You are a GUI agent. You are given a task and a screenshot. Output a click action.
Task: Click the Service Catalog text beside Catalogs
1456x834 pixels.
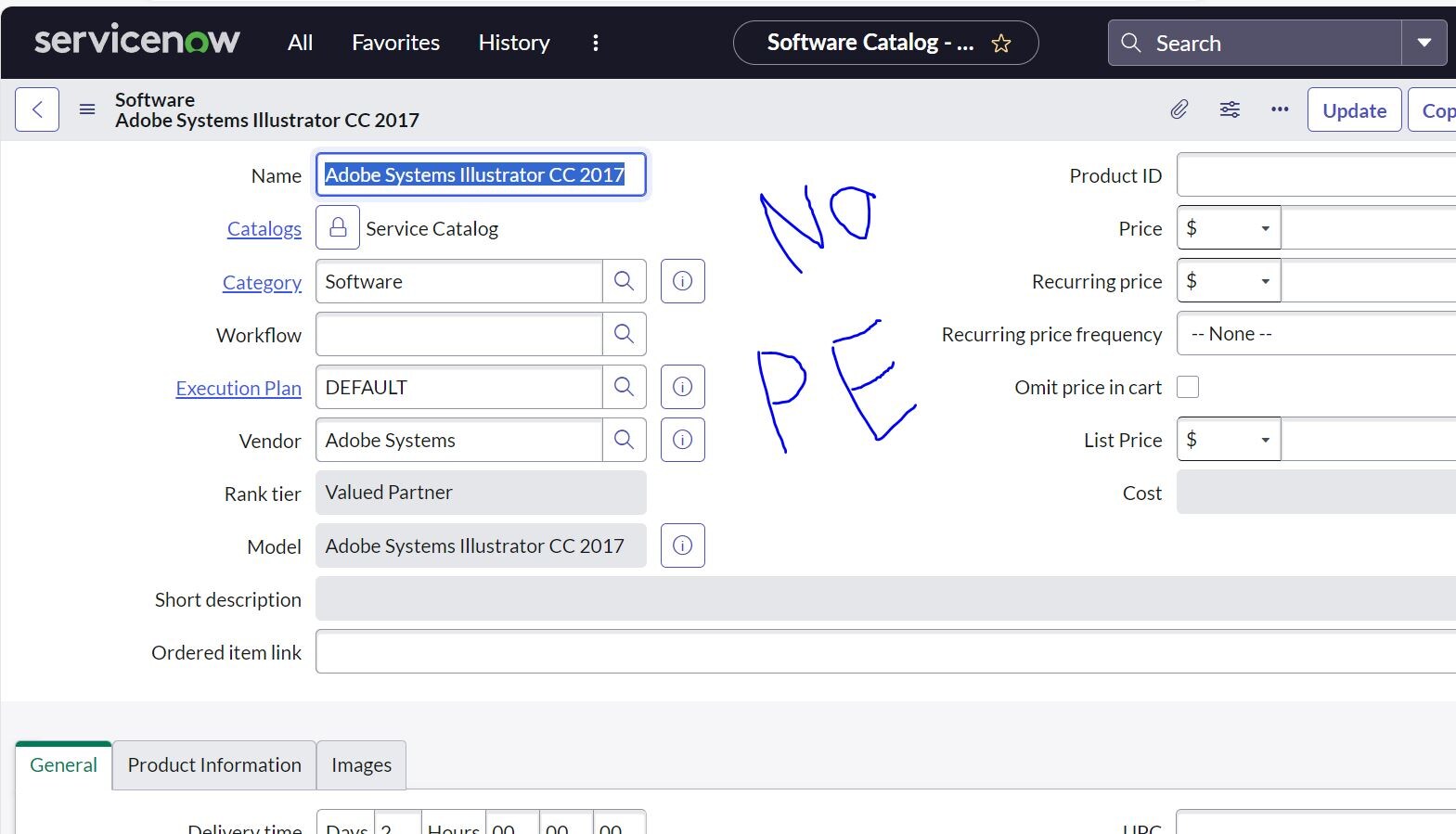[x=432, y=228]
